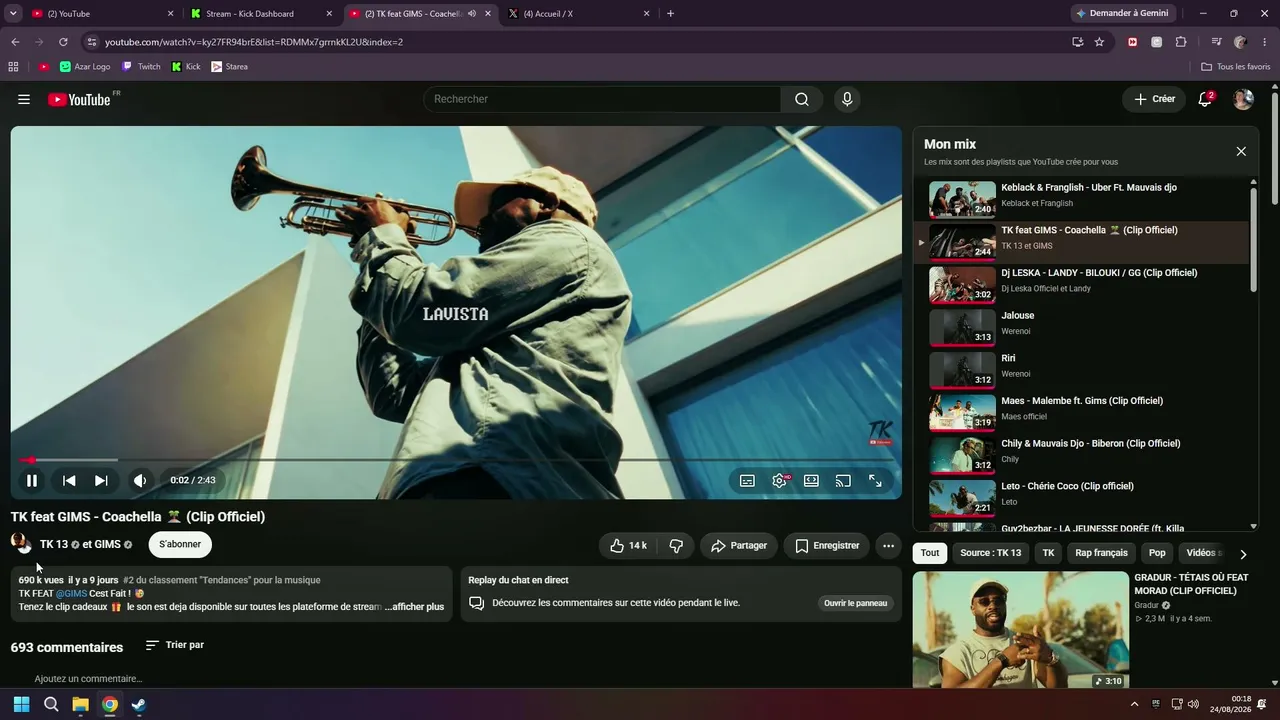Toggle subtitles in the video player

click(747, 481)
